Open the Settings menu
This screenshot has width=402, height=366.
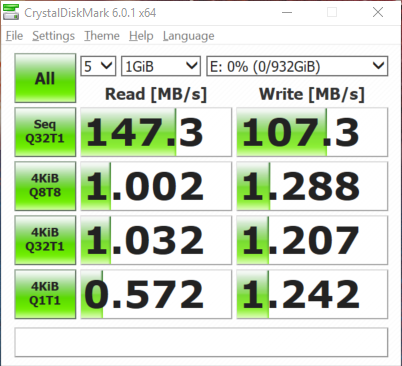tap(53, 36)
